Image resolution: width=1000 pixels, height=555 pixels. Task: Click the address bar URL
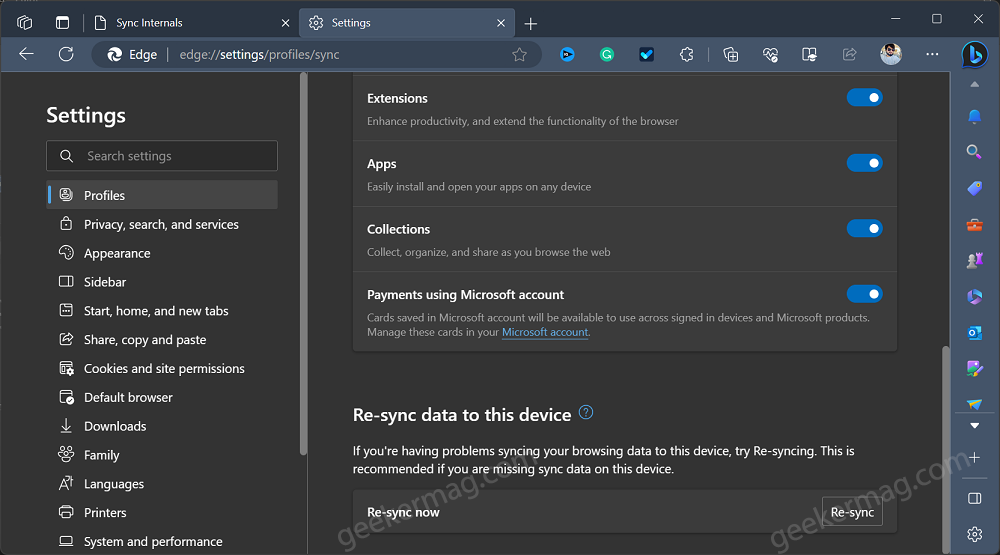[x=260, y=55]
